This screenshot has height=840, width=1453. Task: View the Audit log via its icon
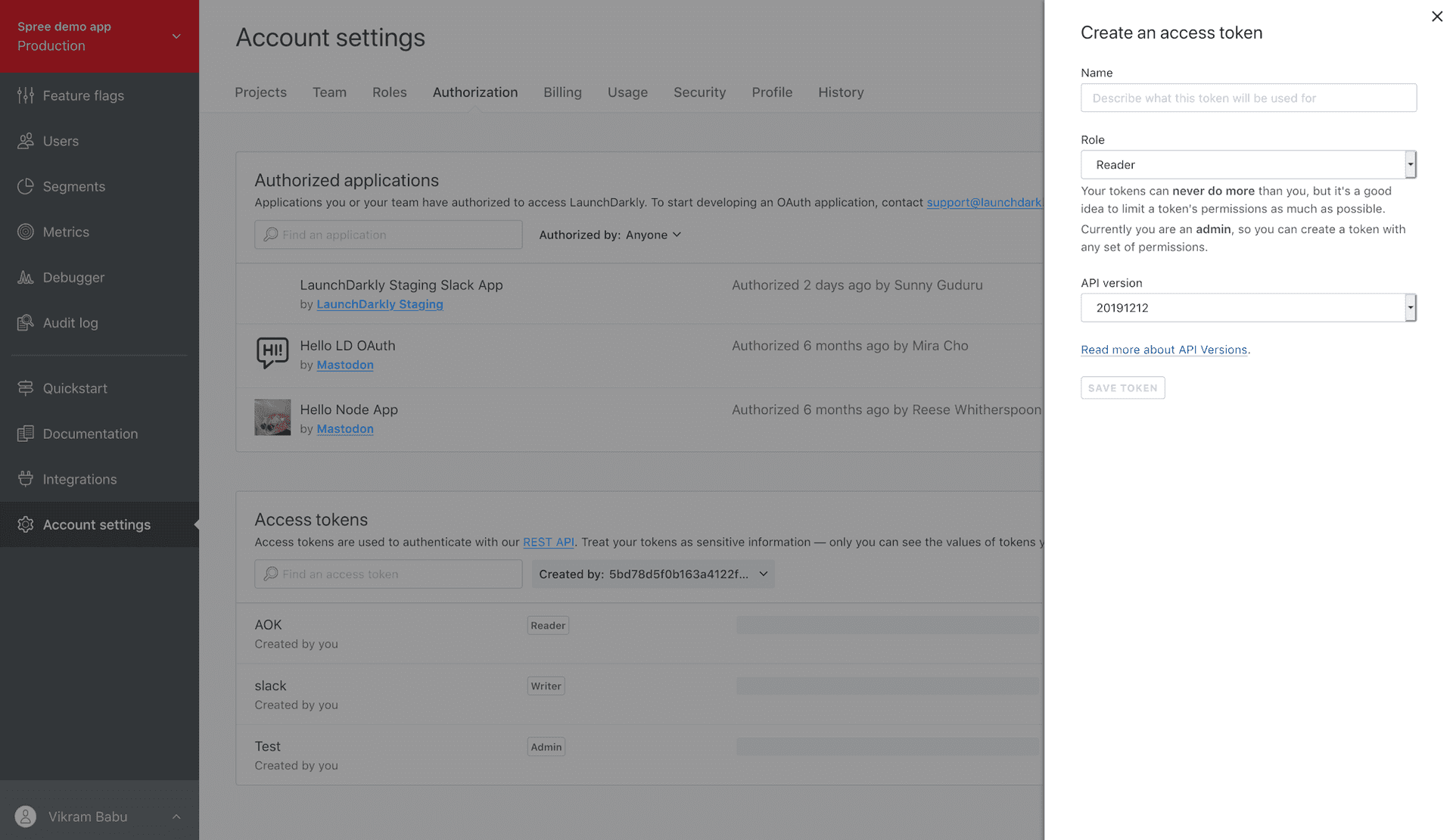26,322
